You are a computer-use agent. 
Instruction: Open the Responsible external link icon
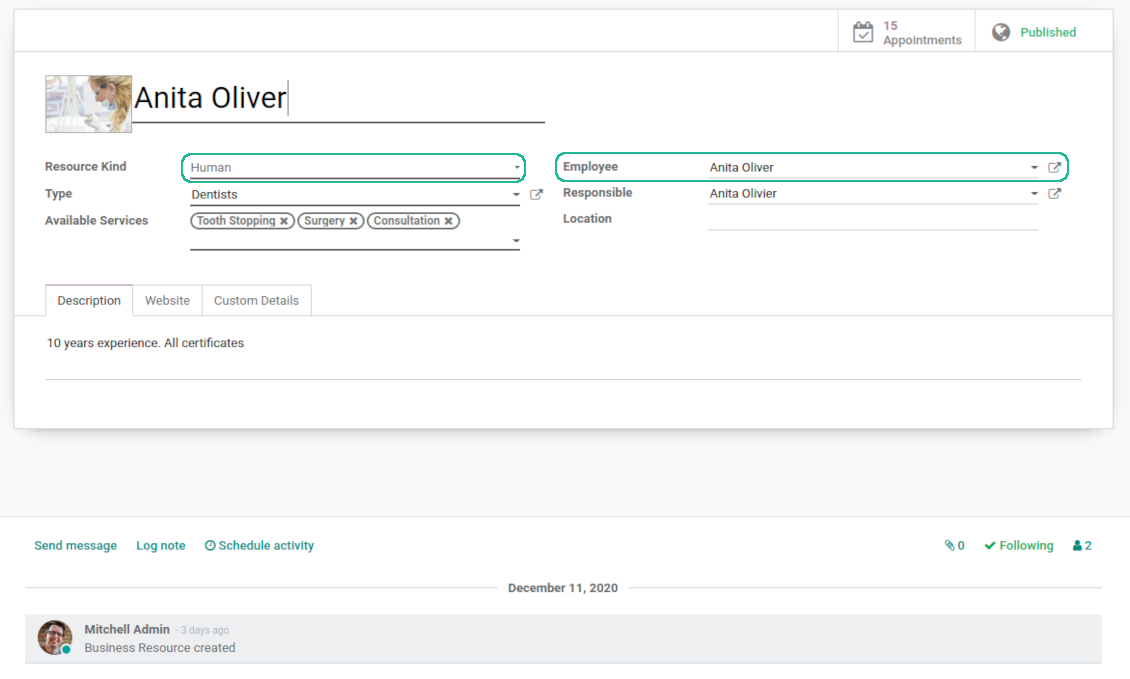pos(1054,194)
